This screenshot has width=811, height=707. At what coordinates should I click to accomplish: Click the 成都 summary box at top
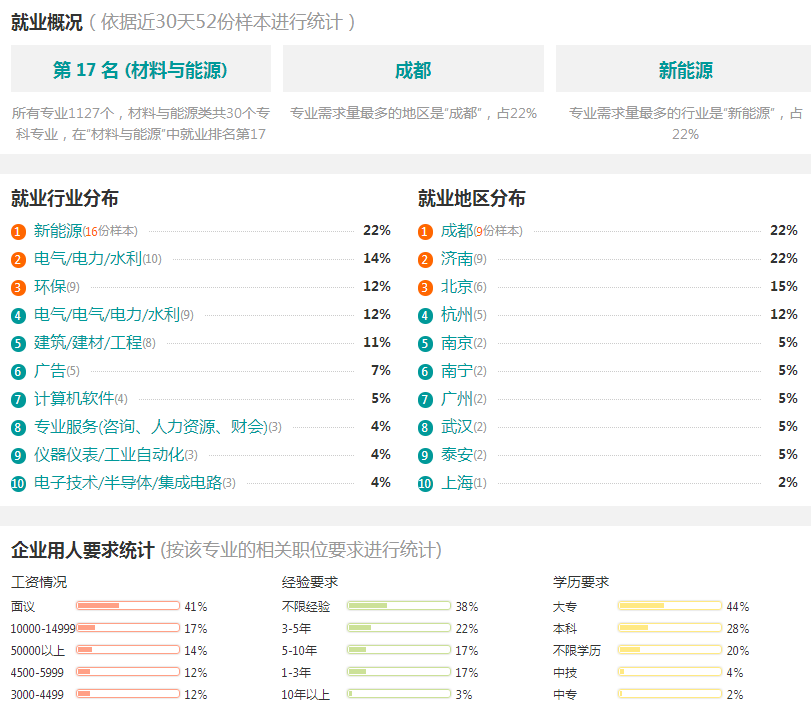coord(413,69)
